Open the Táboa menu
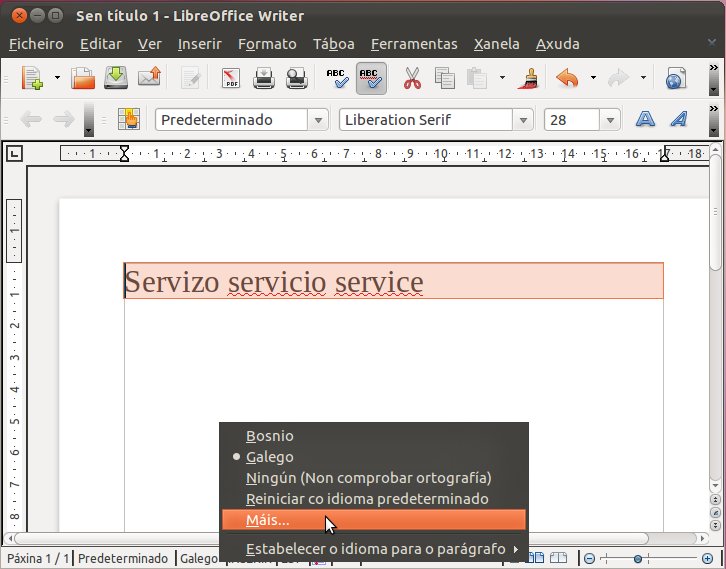The width and height of the screenshot is (726, 569). click(x=333, y=44)
